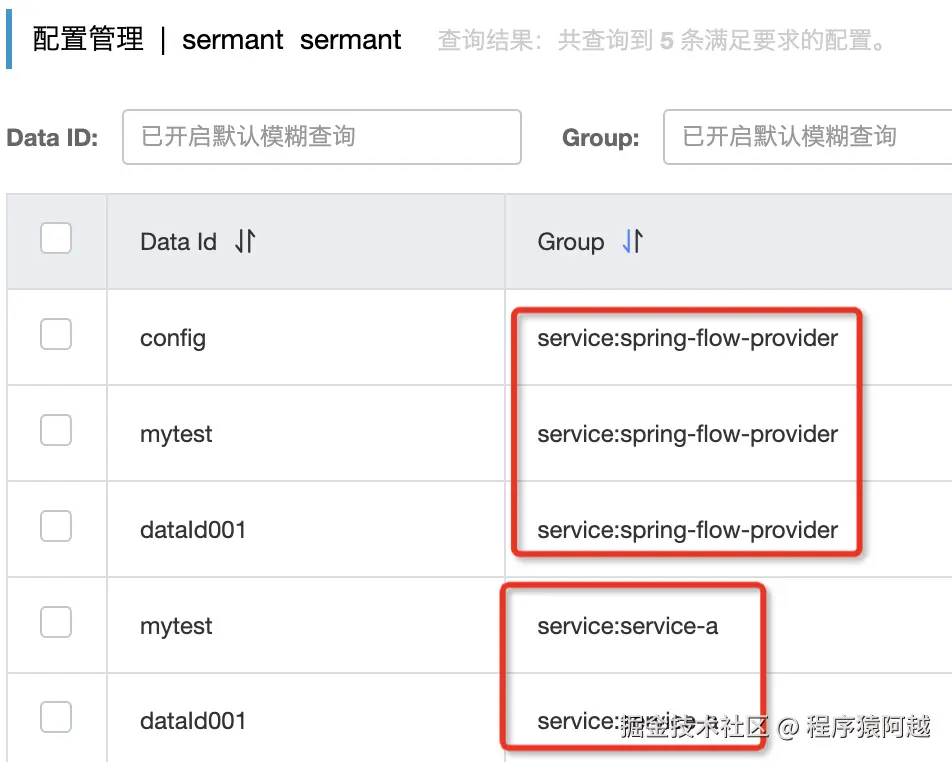This screenshot has height=762, width=952.
Task: Click the config row's service:spring-flow-provider group cell
Action: 688,338
